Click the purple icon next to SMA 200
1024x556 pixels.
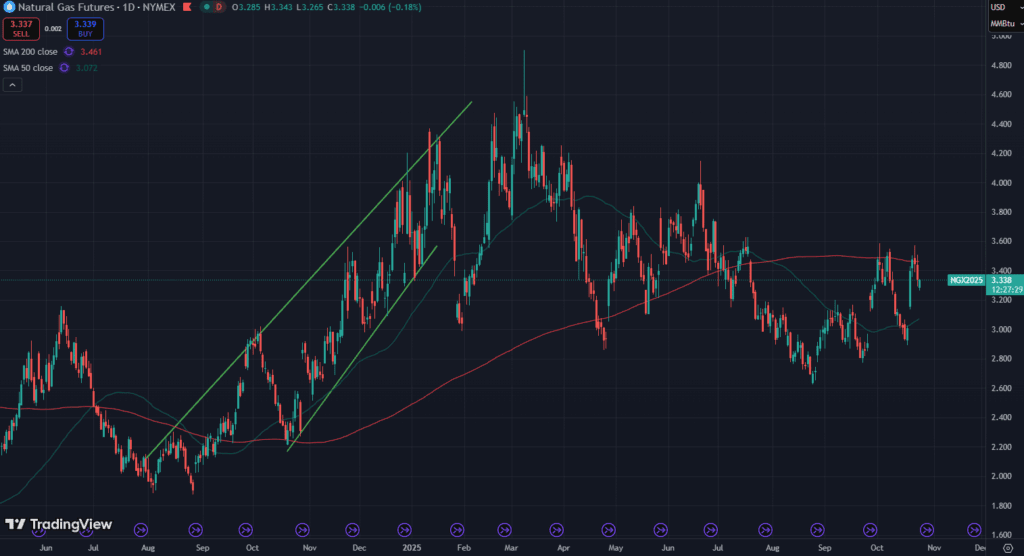(68, 51)
